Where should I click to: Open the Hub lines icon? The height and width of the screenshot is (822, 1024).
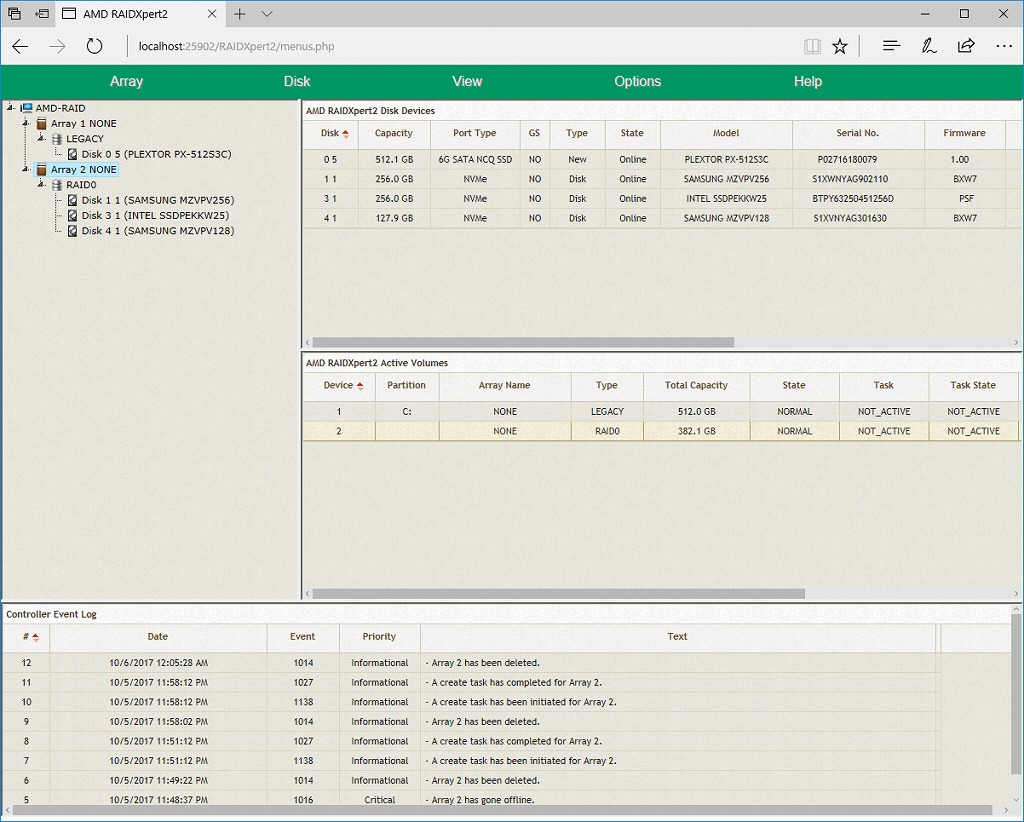tap(892, 46)
